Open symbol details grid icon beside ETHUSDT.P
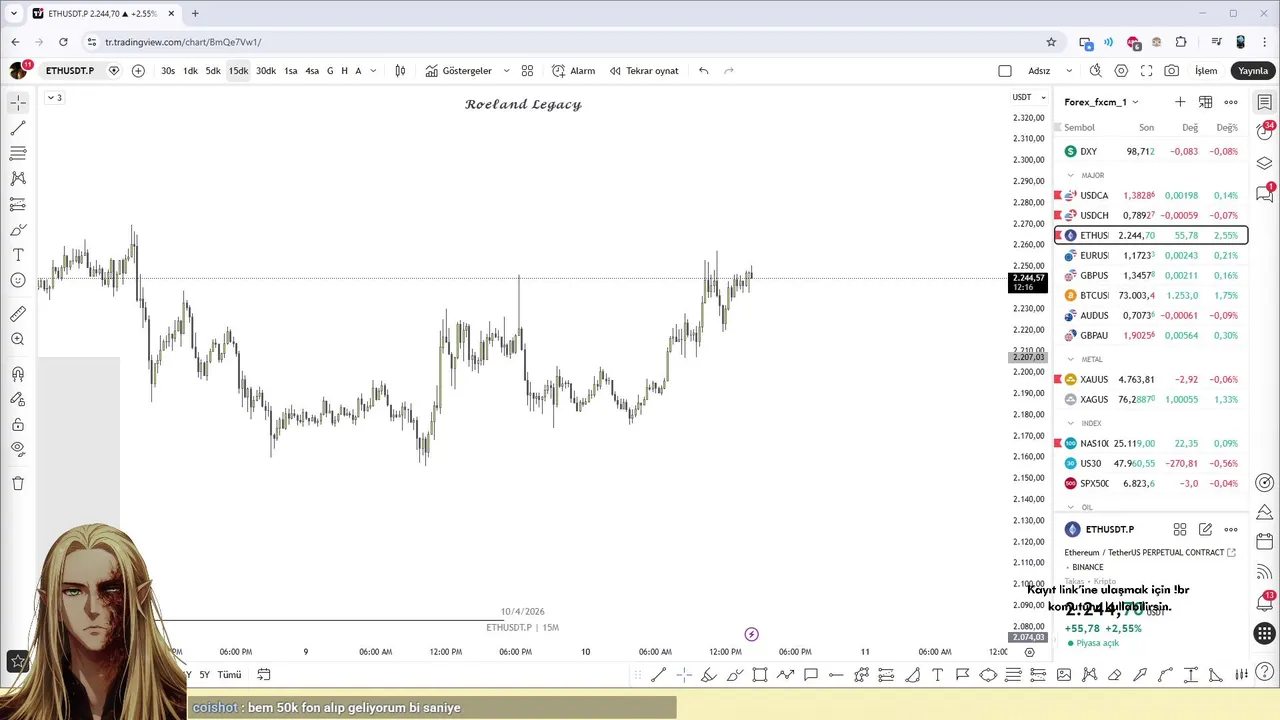1280x720 pixels. tap(1180, 529)
